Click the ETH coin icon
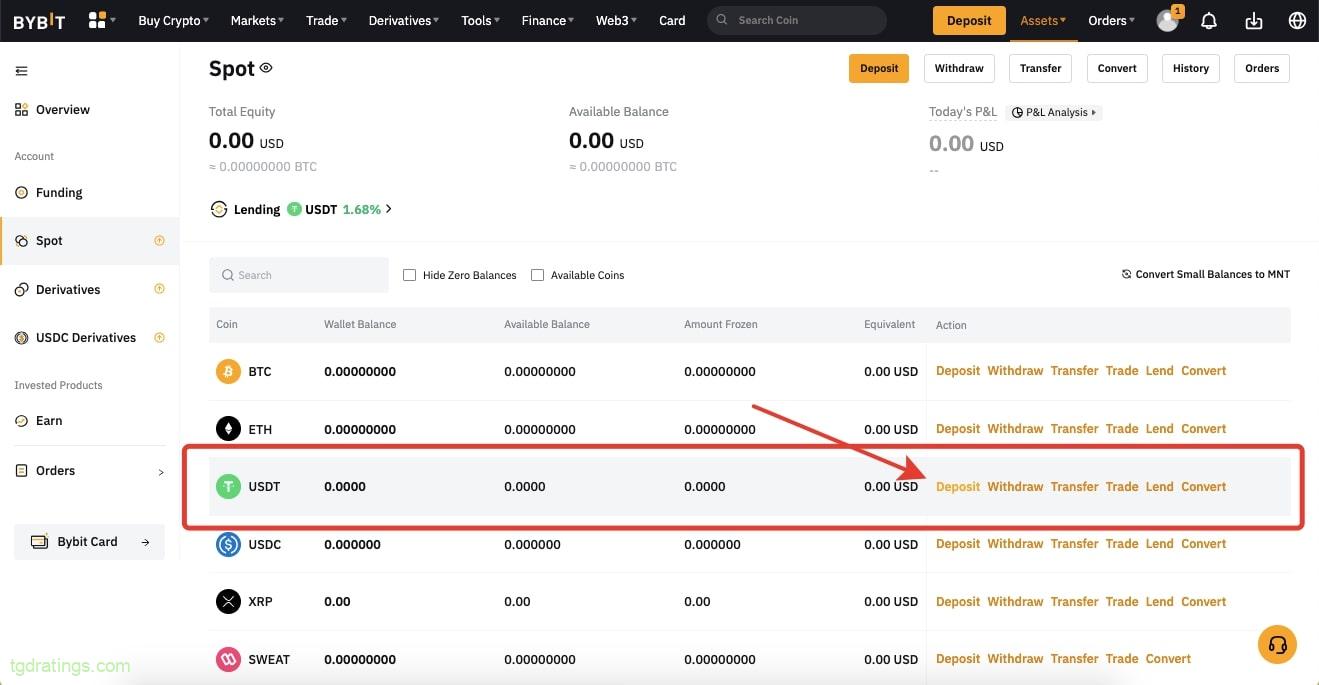Screen dimensions: 1319x685 point(229,429)
